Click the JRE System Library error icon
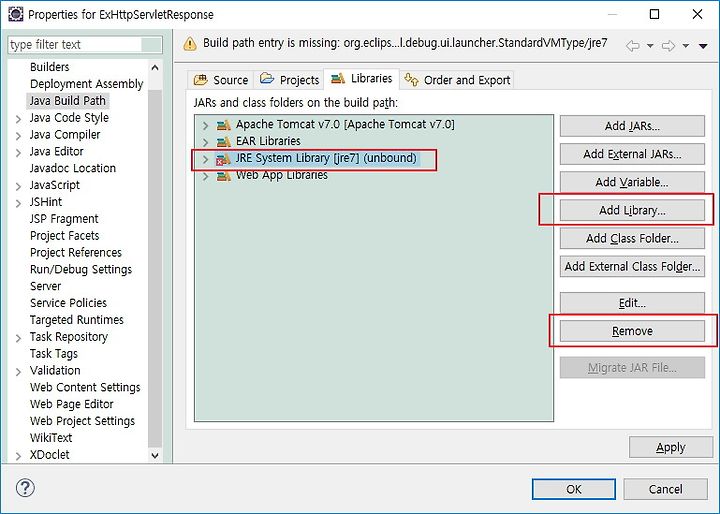The height and width of the screenshot is (514, 720). [x=223, y=159]
